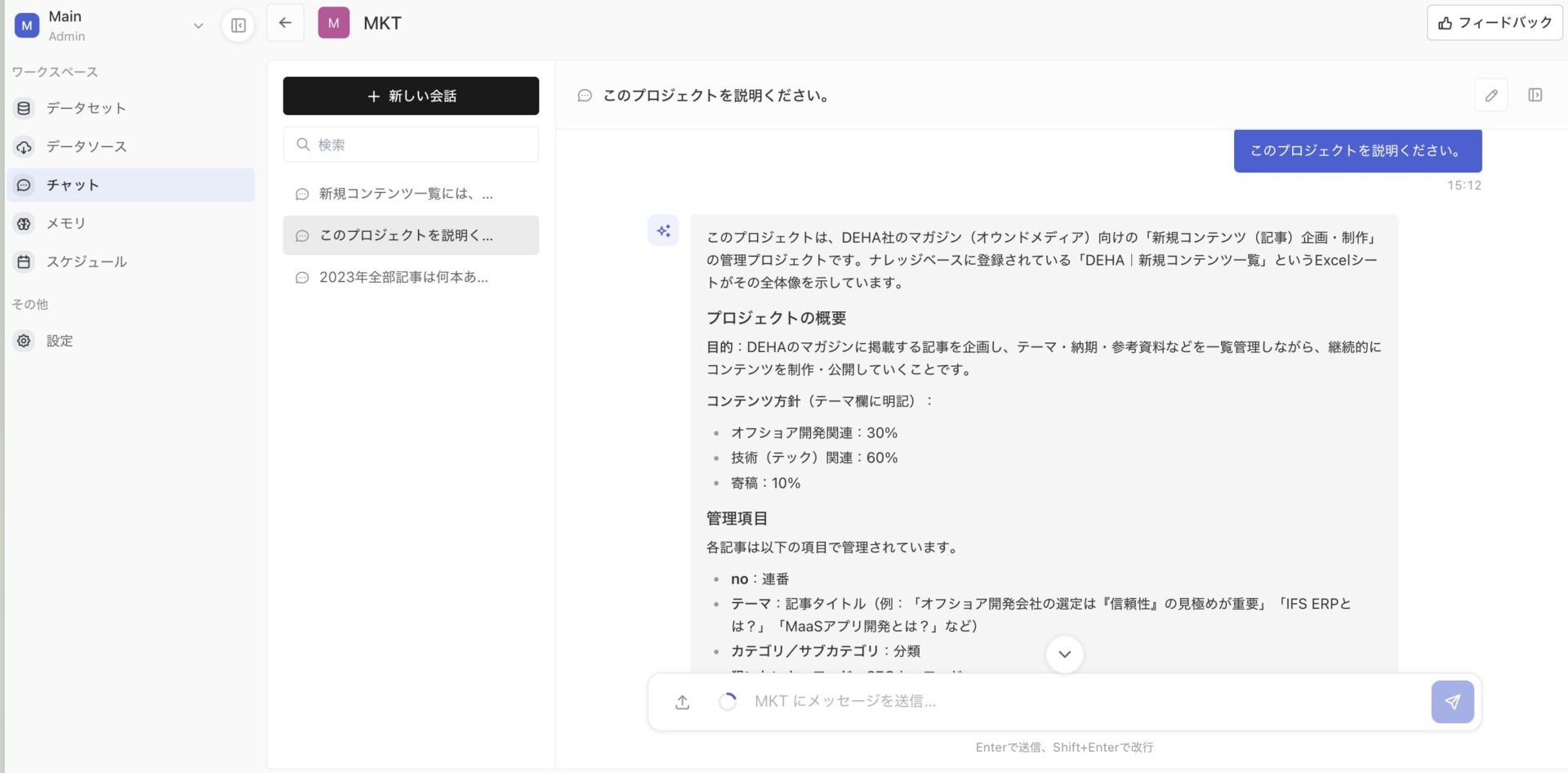The height and width of the screenshot is (773, 1568).
Task: Send the message with paper plane button
Action: [1452, 702]
